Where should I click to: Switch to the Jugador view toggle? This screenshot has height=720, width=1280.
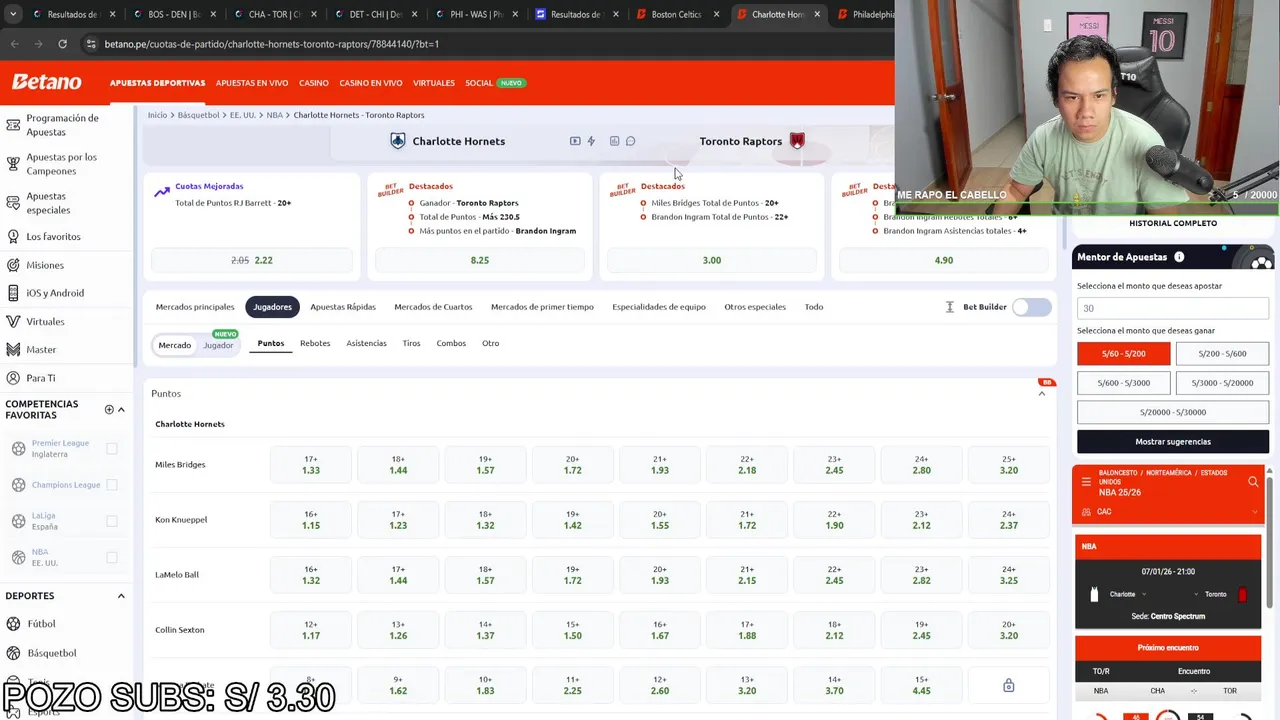click(x=218, y=345)
